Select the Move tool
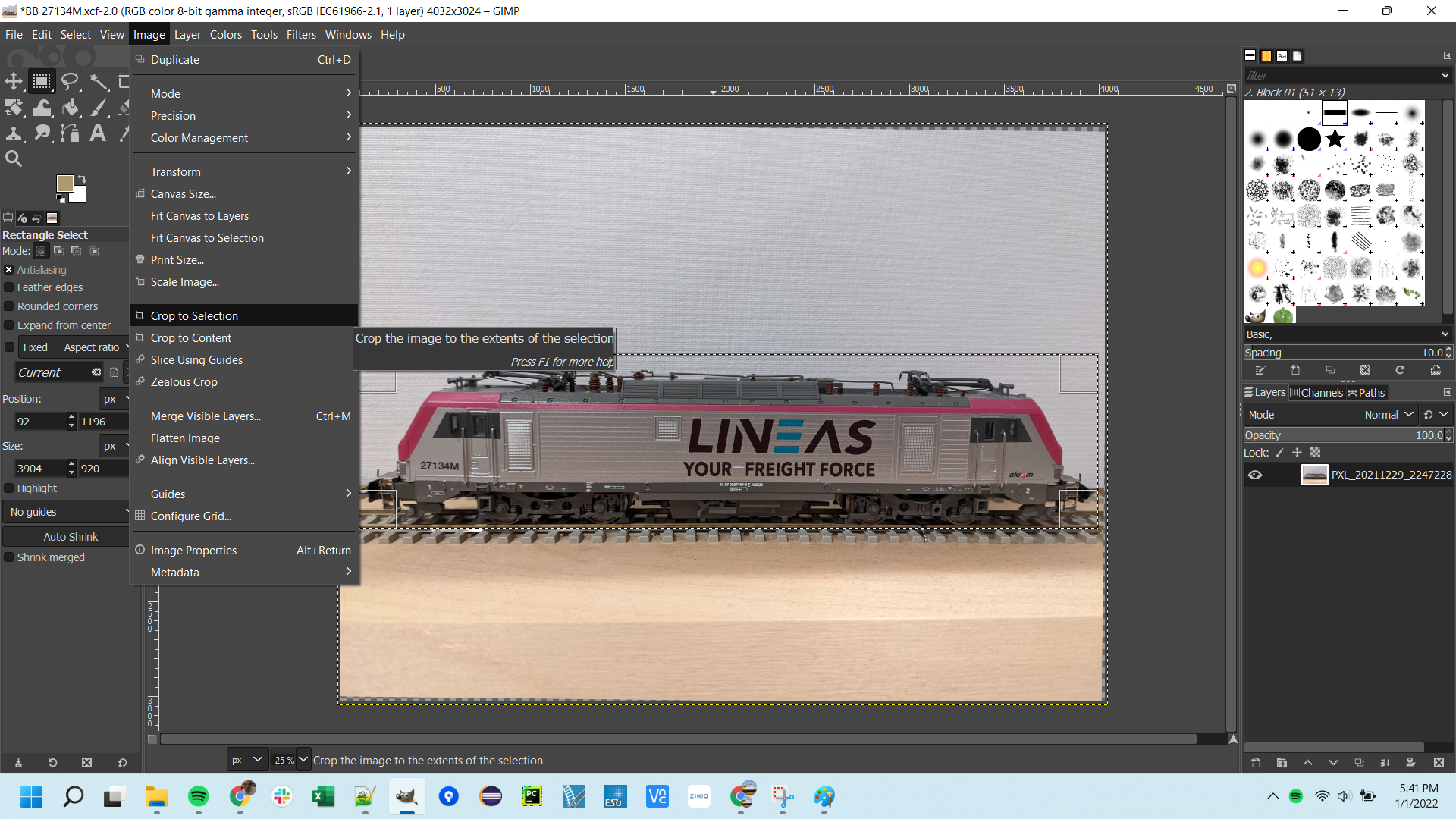 [x=14, y=81]
